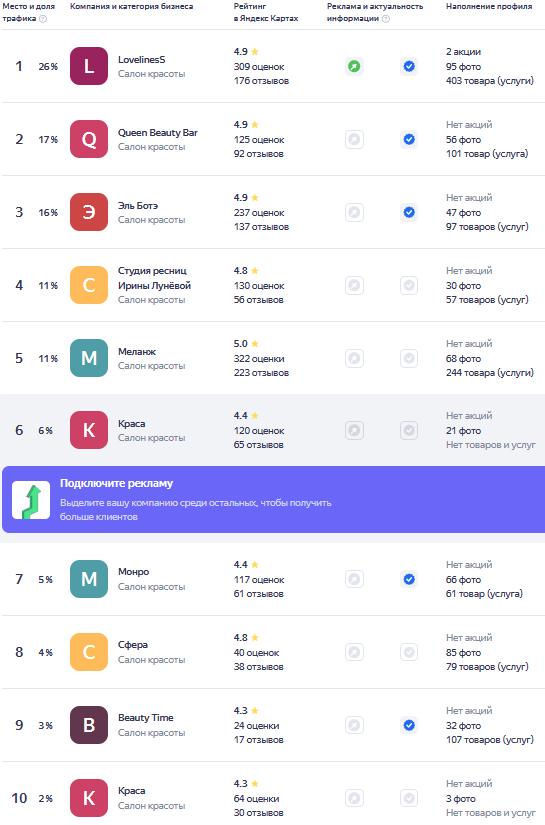Click the blue verified checkmark for Beauty Time
Screen dimensions: 545x825
[x=409, y=725]
